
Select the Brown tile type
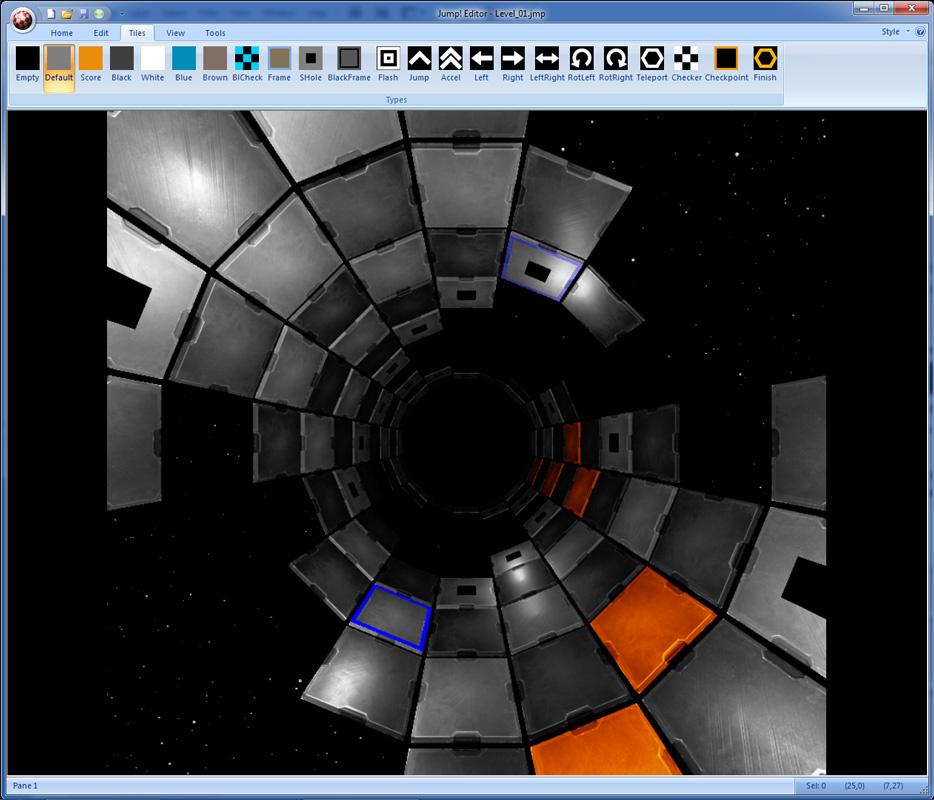[214, 64]
